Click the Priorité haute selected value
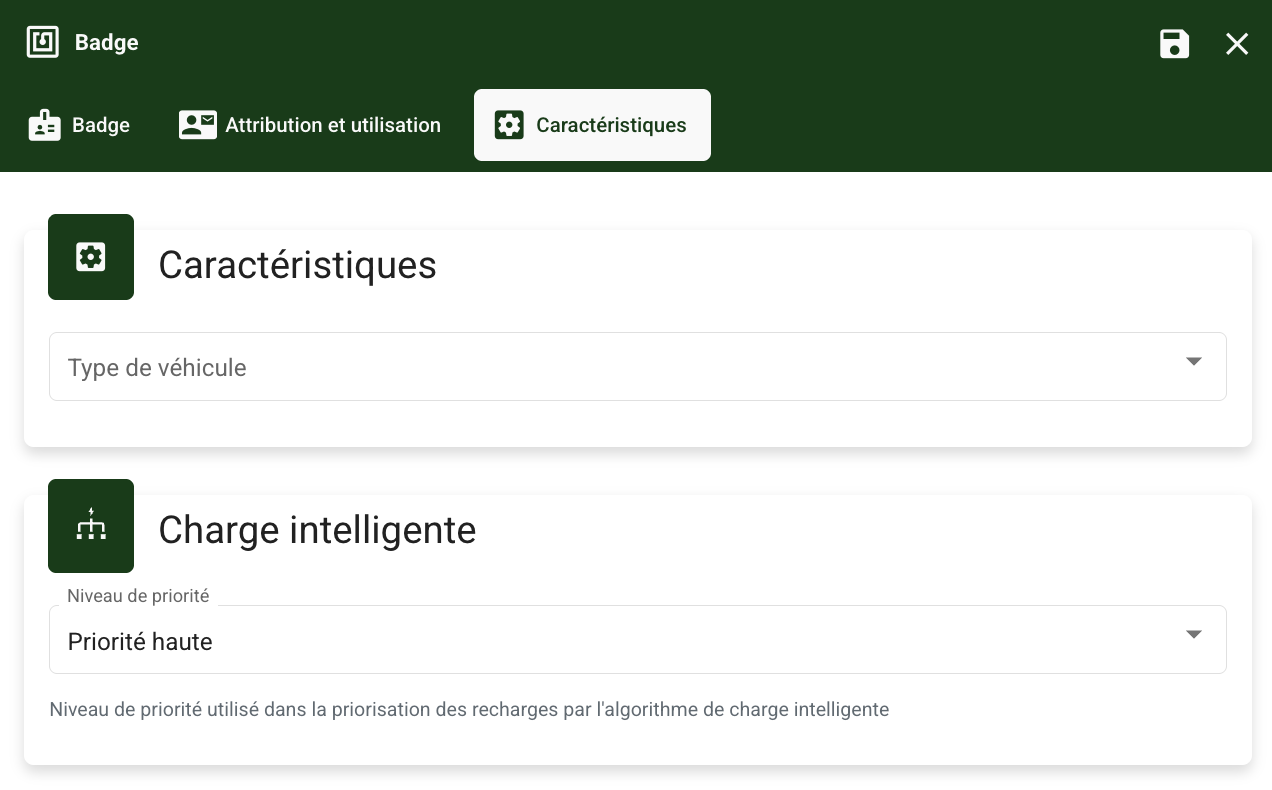The width and height of the screenshot is (1272, 790). click(140, 642)
